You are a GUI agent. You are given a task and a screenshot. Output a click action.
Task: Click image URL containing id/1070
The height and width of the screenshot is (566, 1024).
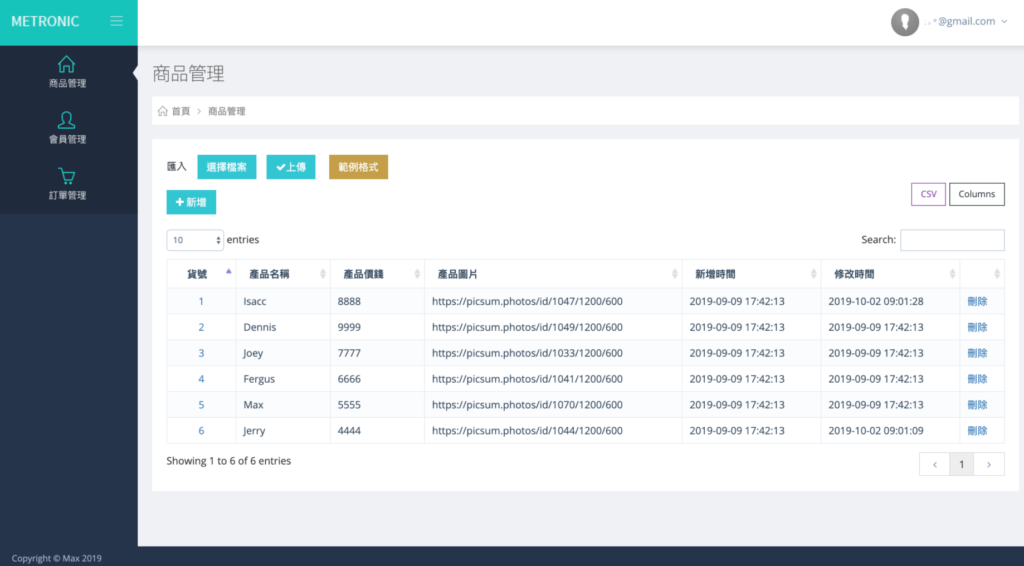coord(527,405)
